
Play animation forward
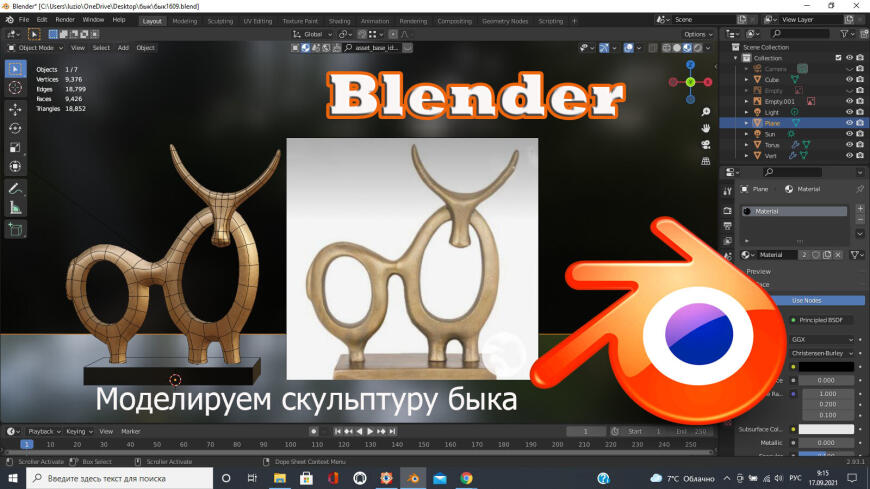370,431
